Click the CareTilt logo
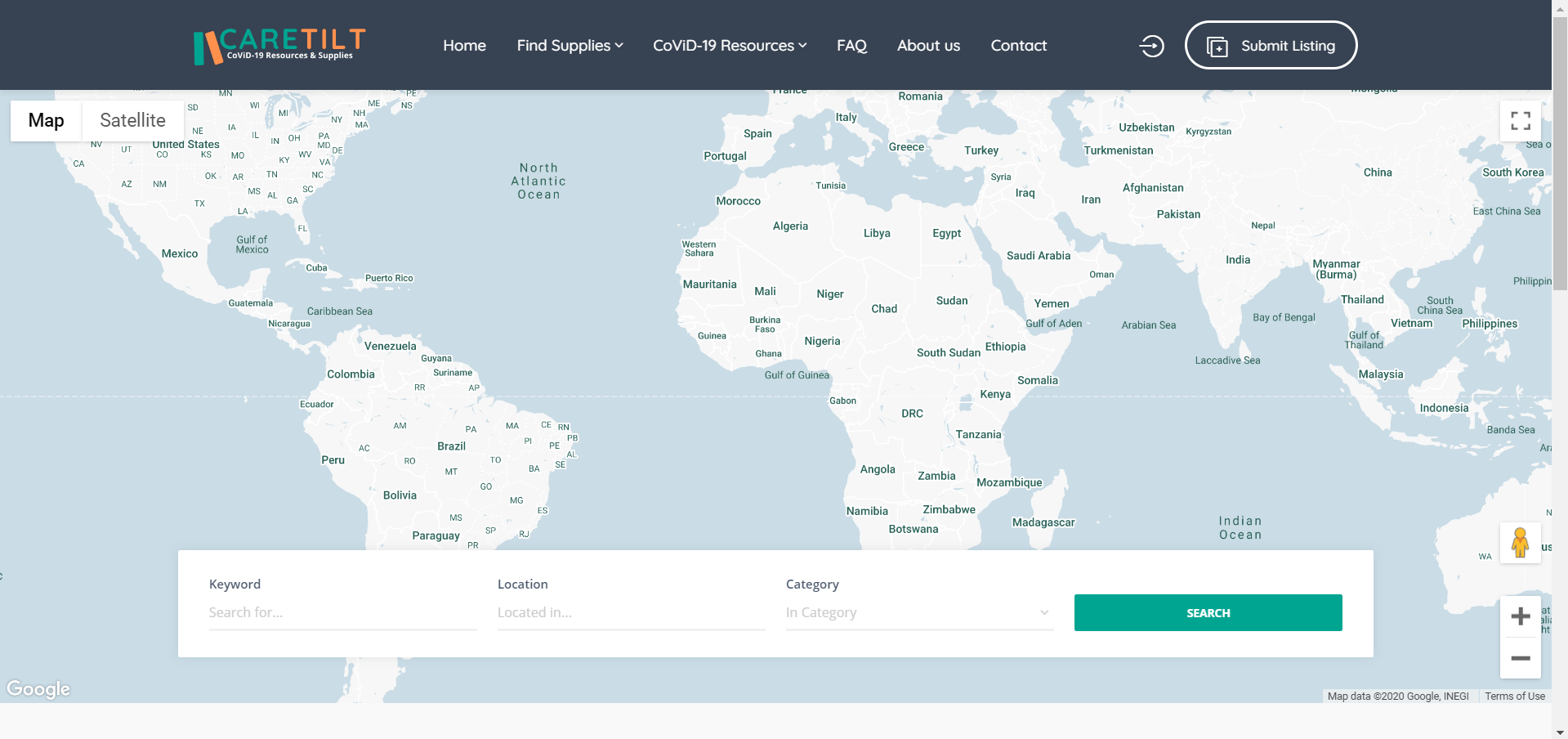 pyautogui.click(x=279, y=46)
